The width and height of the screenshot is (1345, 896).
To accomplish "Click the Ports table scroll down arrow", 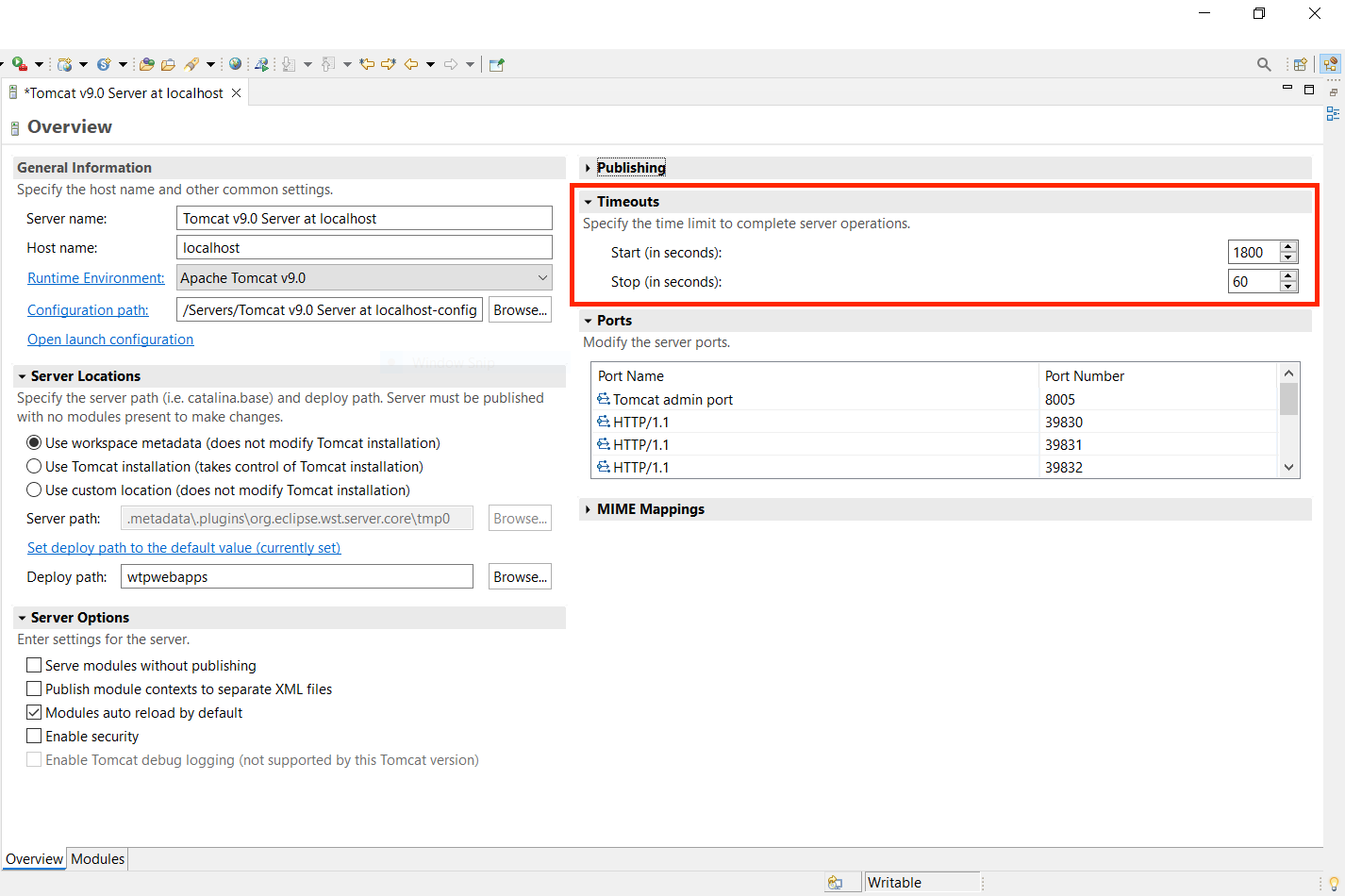I will click(x=1289, y=467).
